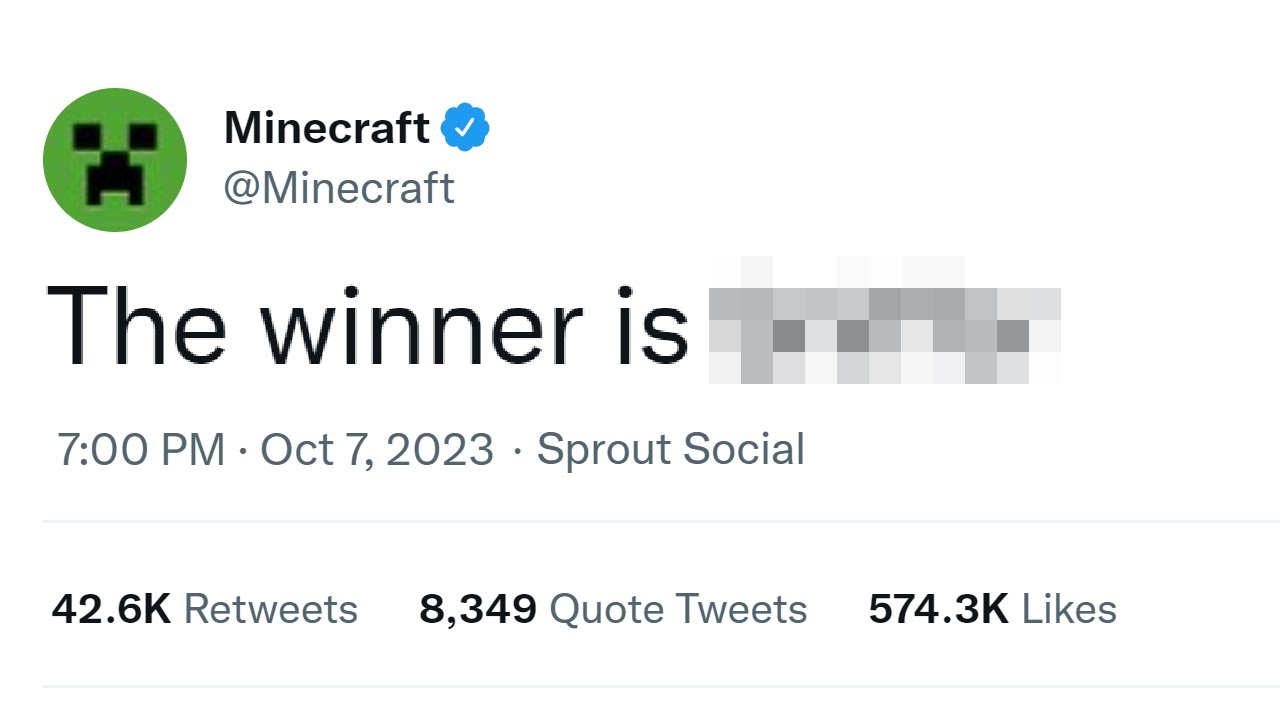Click the Sprout Social source link

(x=671, y=448)
